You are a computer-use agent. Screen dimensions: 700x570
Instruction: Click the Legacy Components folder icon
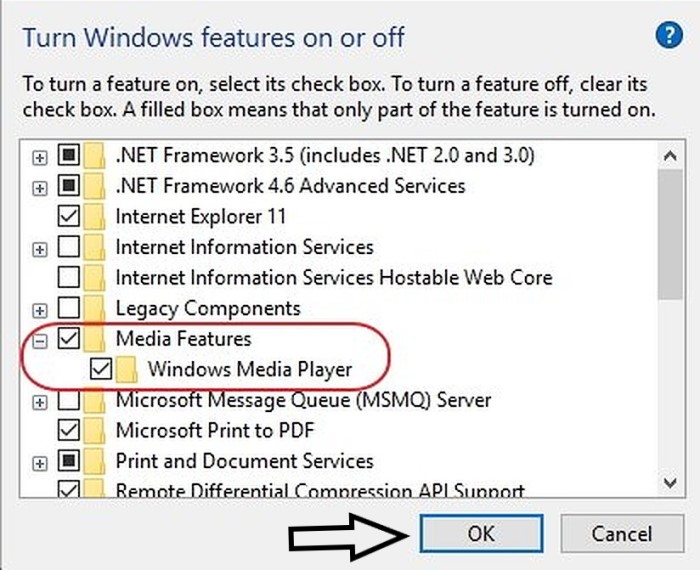tap(96, 308)
